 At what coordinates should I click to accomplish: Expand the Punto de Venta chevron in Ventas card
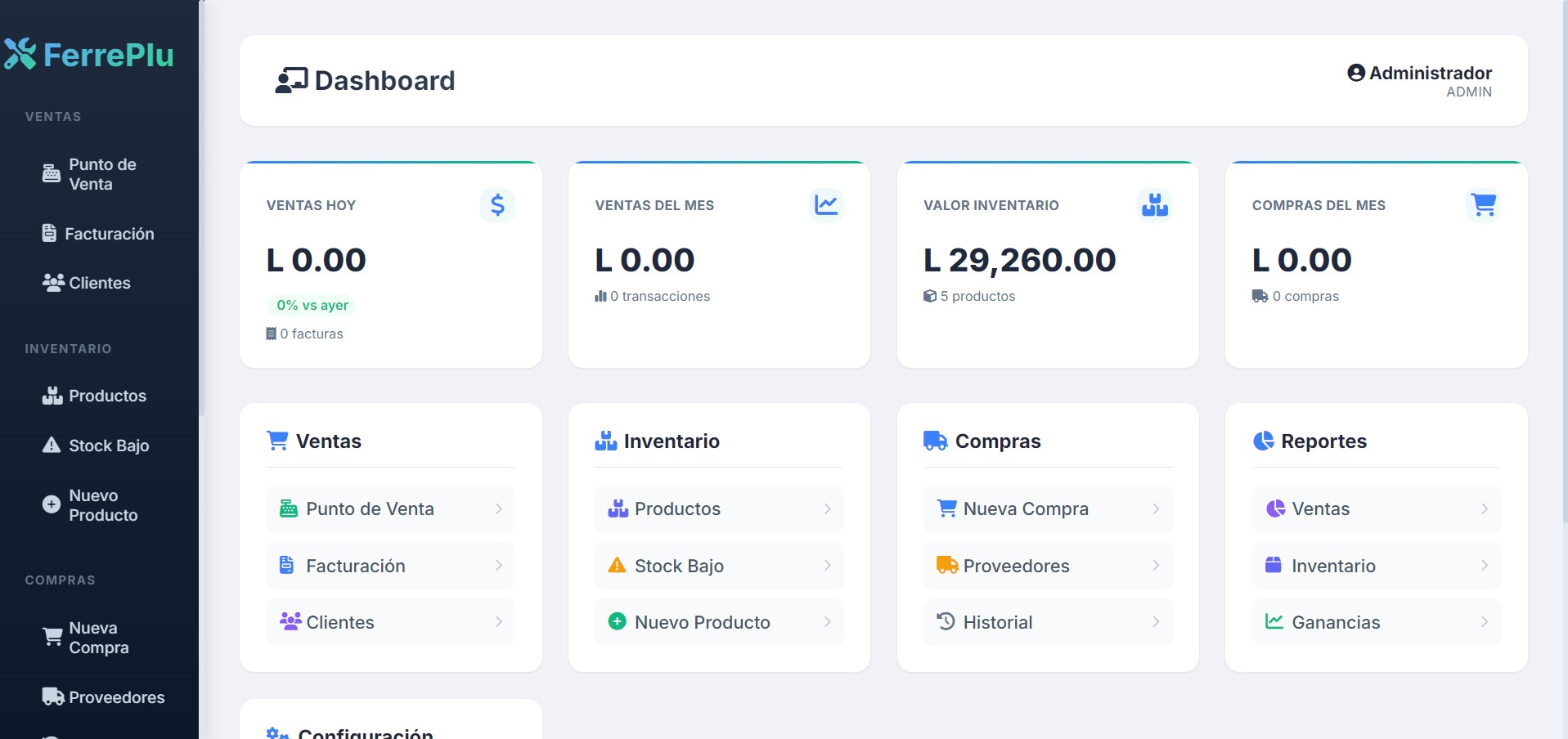click(499, 508)
